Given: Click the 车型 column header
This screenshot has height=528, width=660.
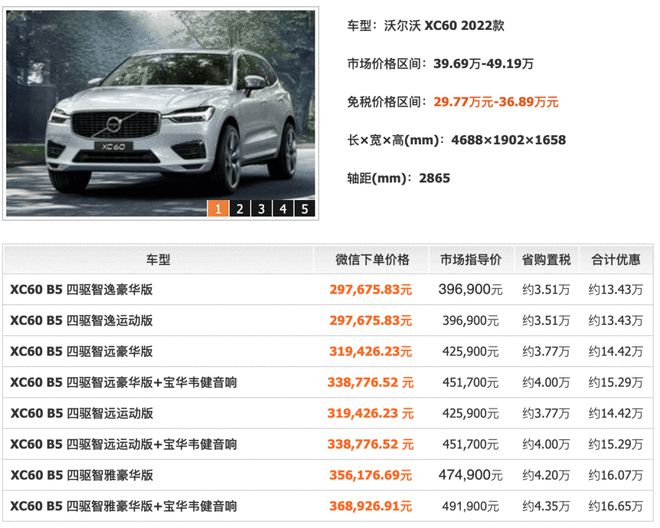Looking at the screenshot, I should (x=158, y=259).
